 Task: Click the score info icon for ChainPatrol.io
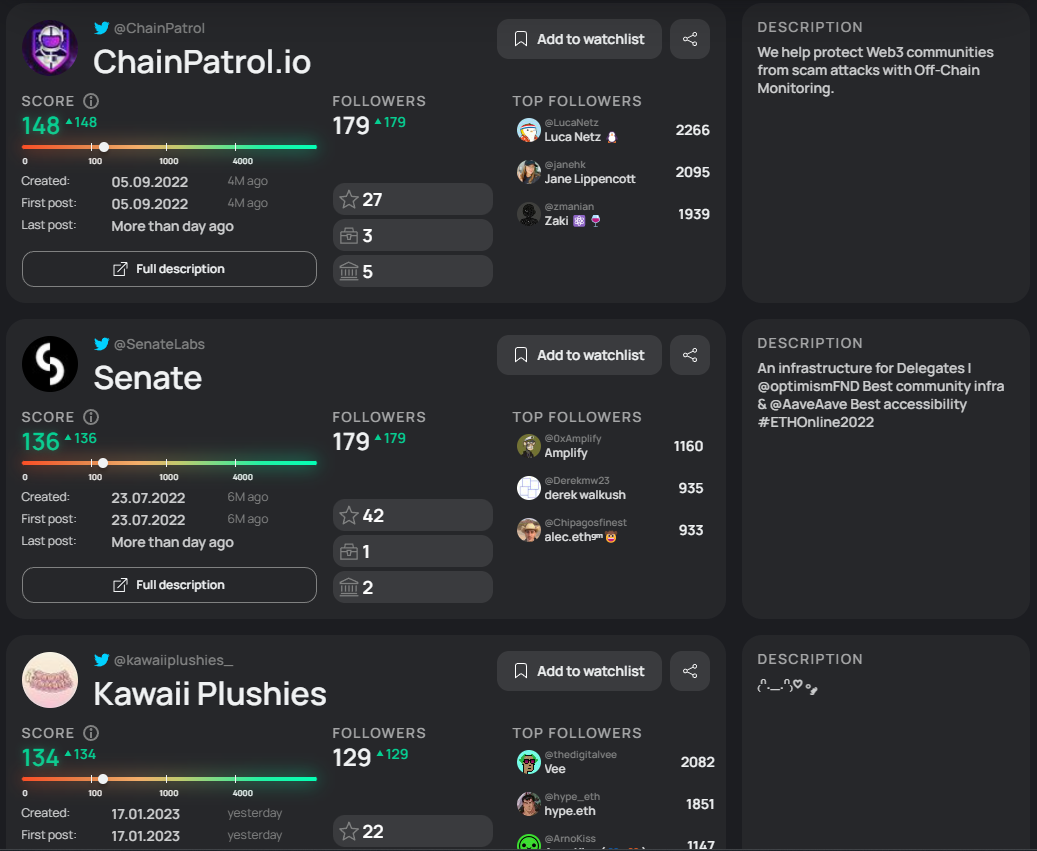point(91,101)
